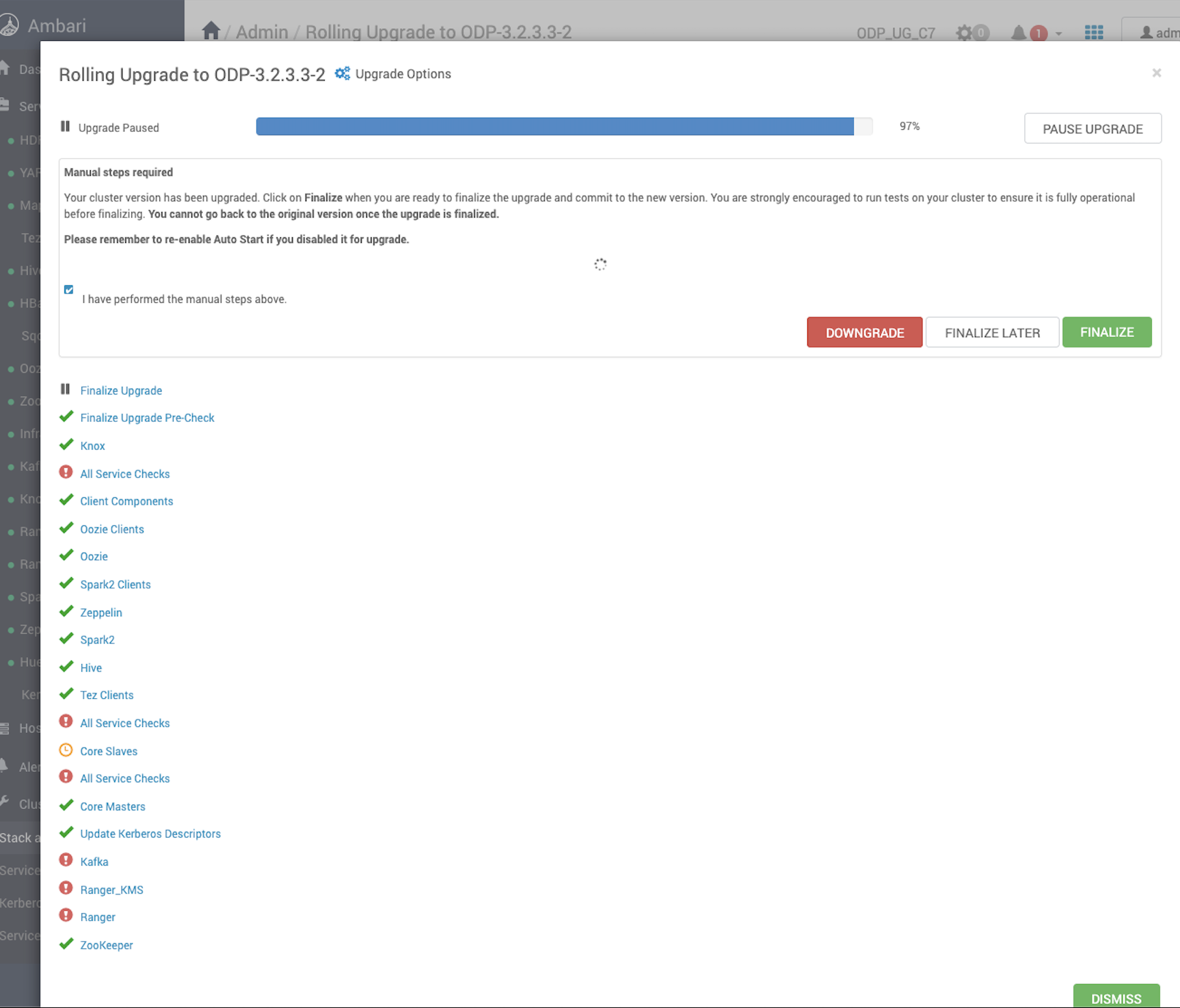Open the Core Slaves step

tap(109, 751)
